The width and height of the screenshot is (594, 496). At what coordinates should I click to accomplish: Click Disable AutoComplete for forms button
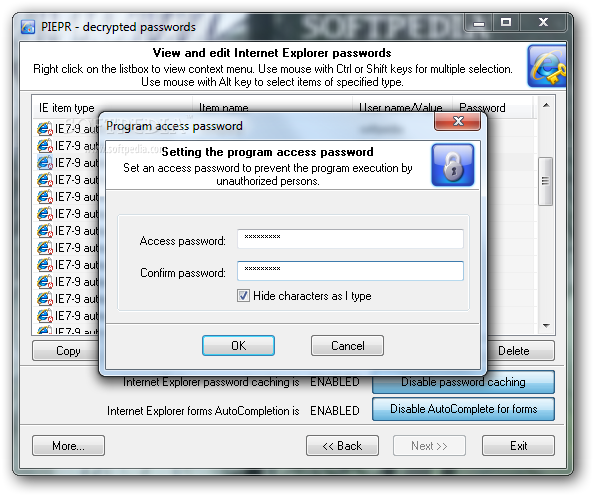463,409
